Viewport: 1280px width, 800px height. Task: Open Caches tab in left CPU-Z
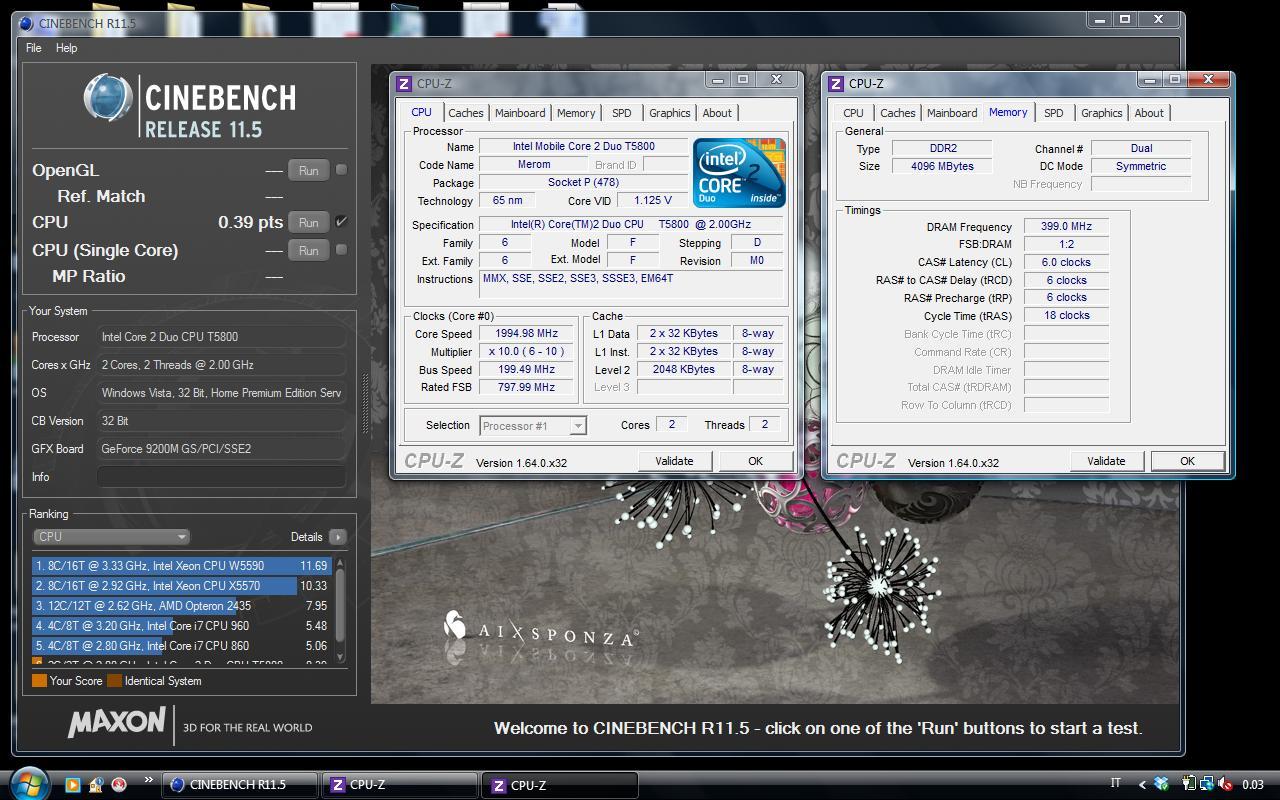coord(465,113)
